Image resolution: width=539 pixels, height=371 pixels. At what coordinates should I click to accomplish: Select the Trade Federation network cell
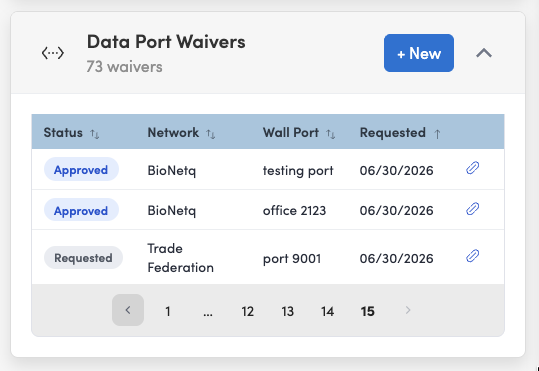click(x=180, y=258)
